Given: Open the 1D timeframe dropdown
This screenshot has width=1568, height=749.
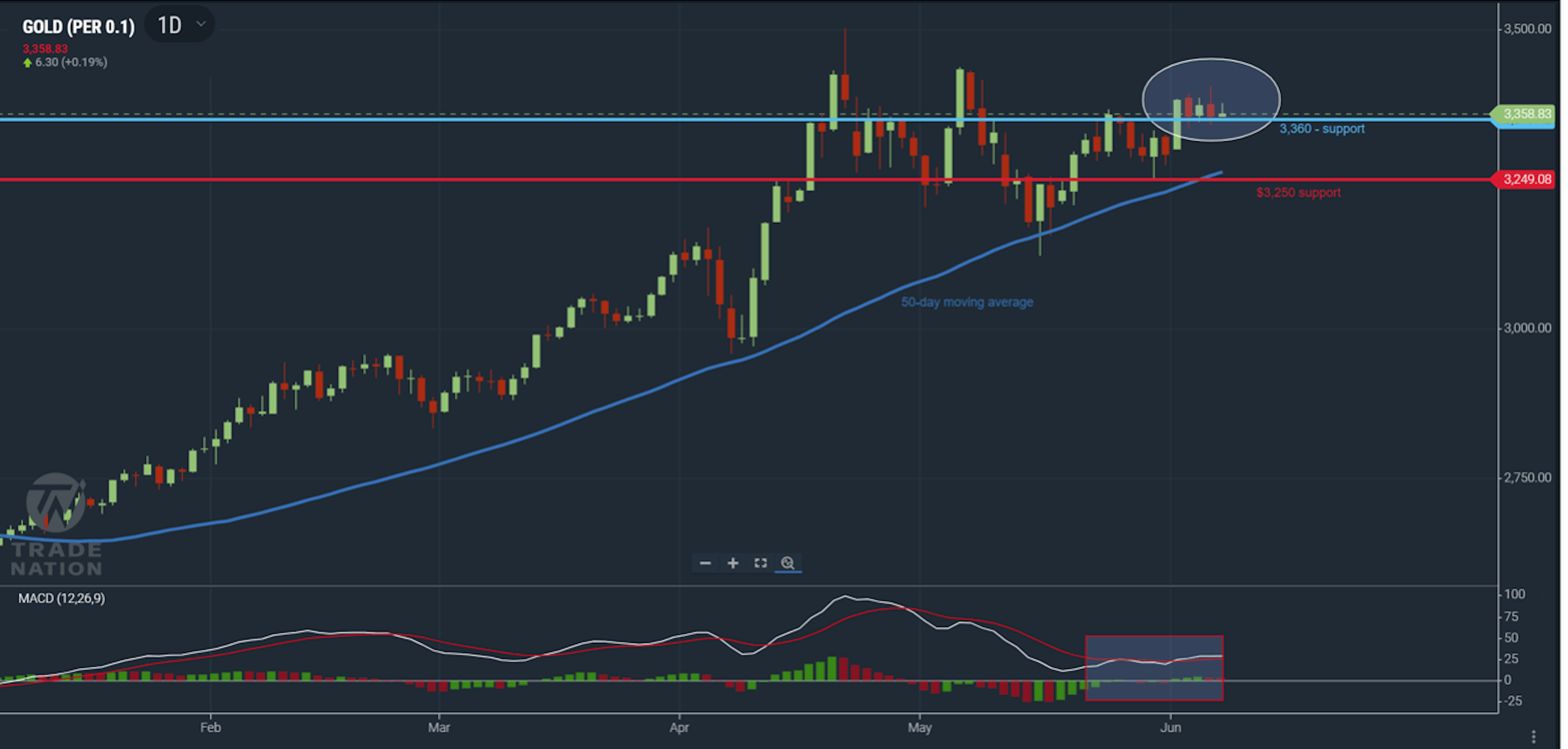Looking at the screenshot, I should (170, 25).
